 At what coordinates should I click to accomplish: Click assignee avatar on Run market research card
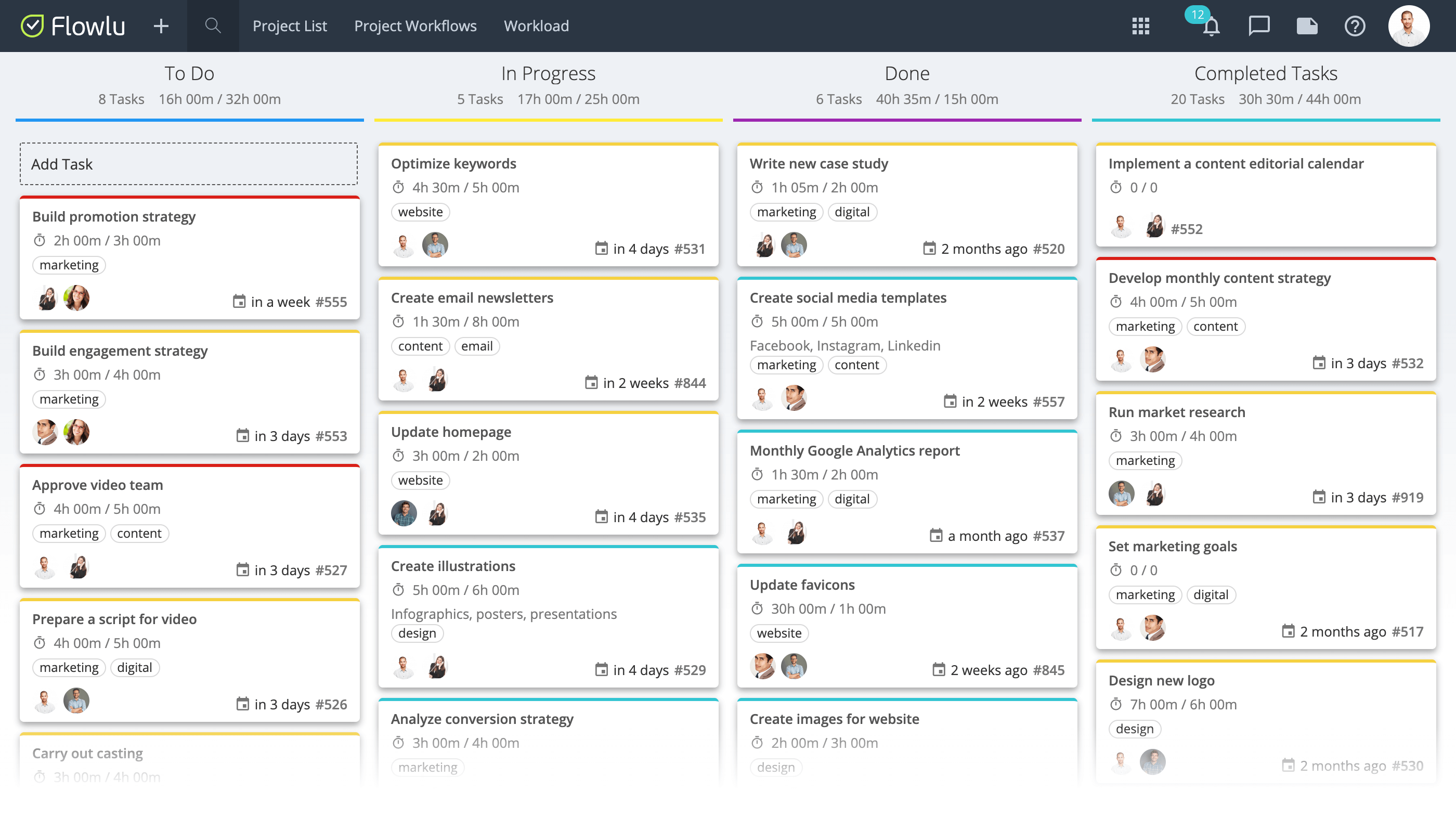pos(1121,494)
